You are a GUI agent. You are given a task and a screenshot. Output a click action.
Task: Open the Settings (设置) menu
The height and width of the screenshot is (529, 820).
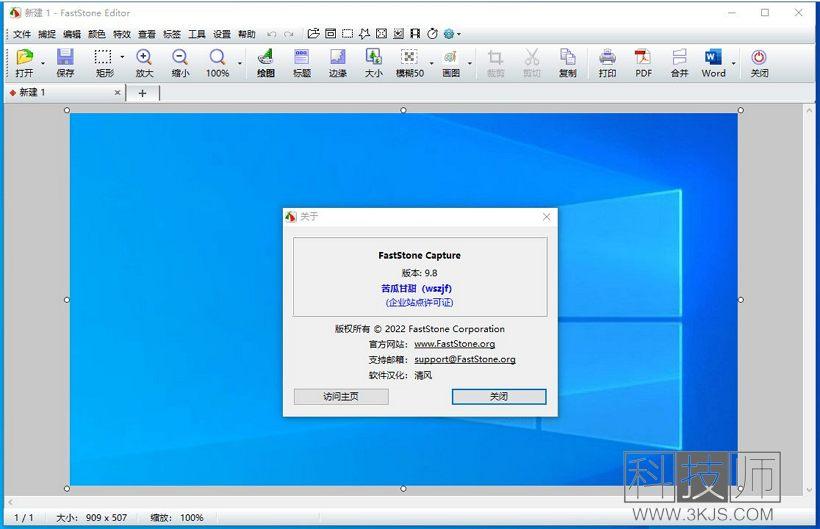point(222,34)
